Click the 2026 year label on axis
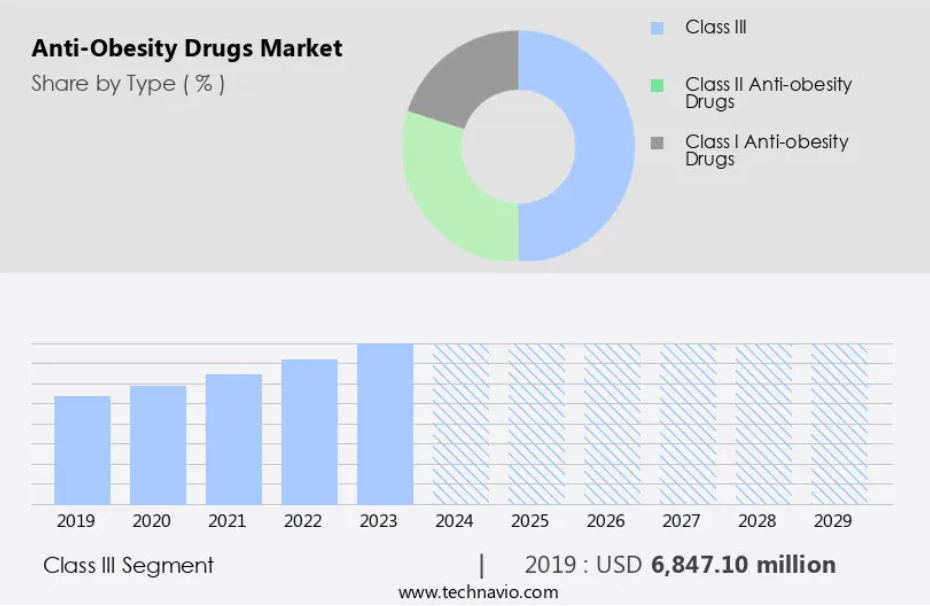 [605, 521]
